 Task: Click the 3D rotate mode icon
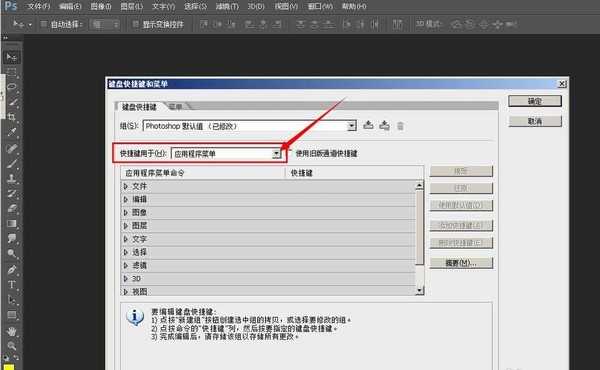[456, 24]
